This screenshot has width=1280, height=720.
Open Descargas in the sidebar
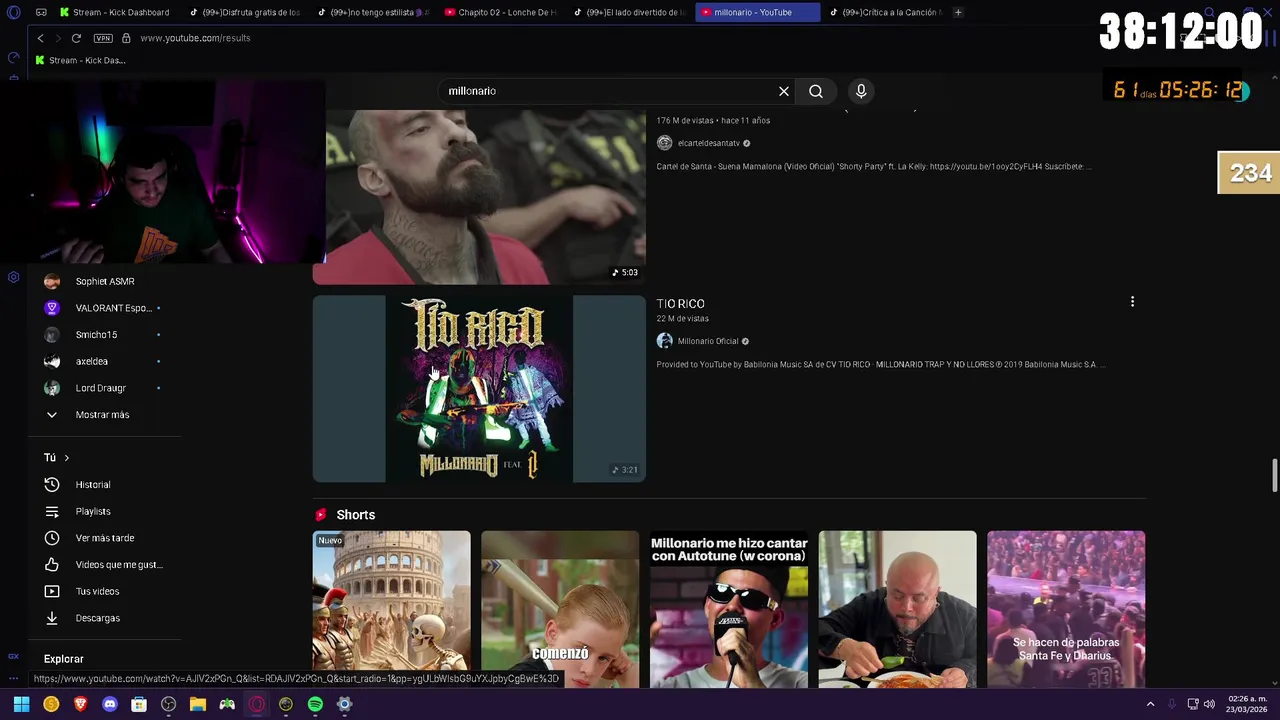point(97,618)
